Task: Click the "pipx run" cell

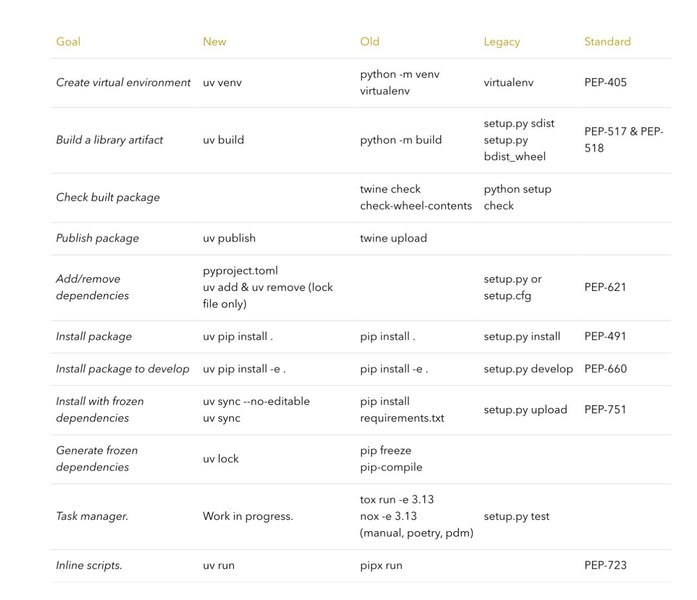Action: click(x=383, y=565)
